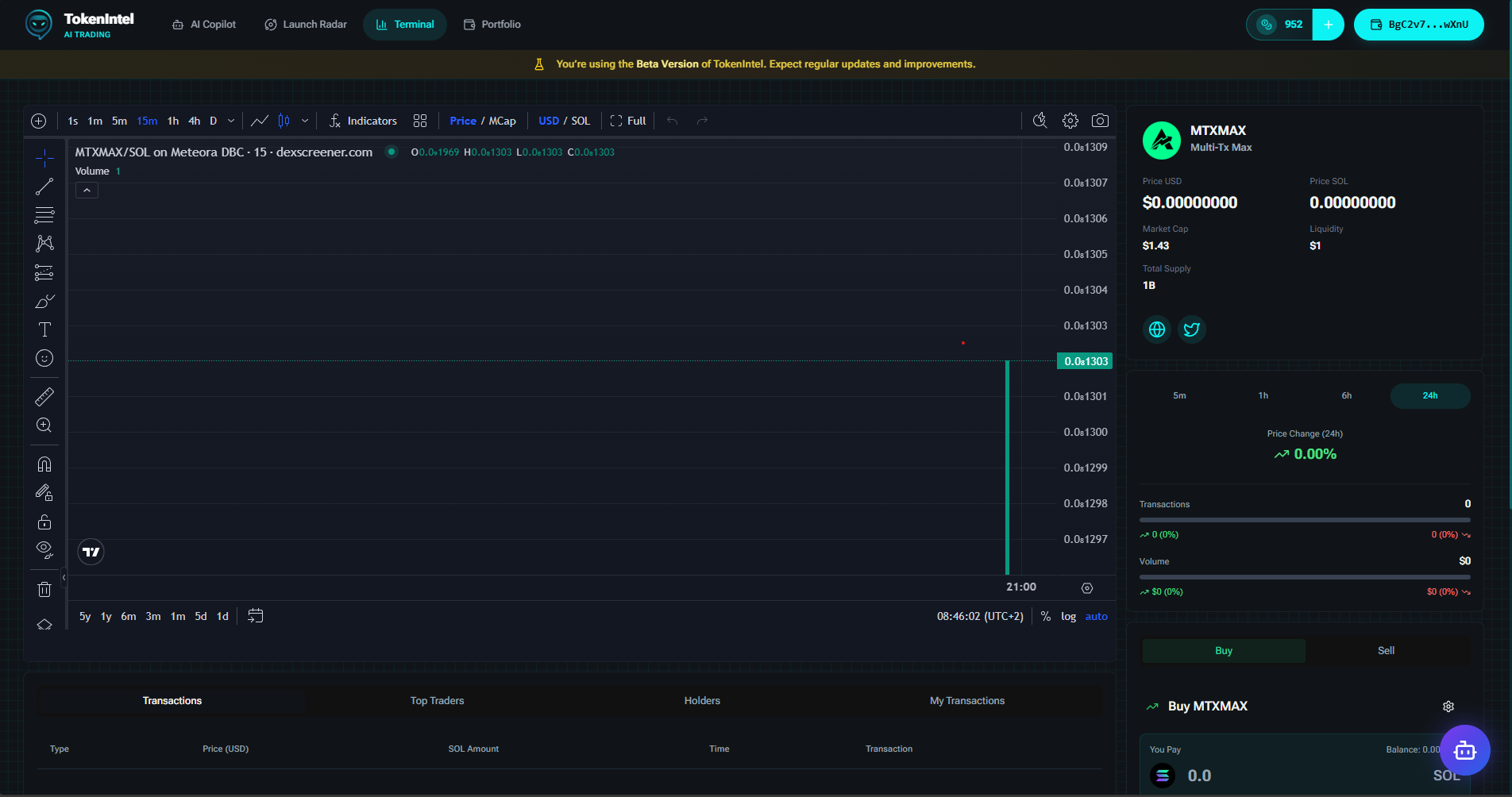This screenshot has width=1512, height=797.
Task: Select the crosshair cursor tool
Action: tap(44, 158)
